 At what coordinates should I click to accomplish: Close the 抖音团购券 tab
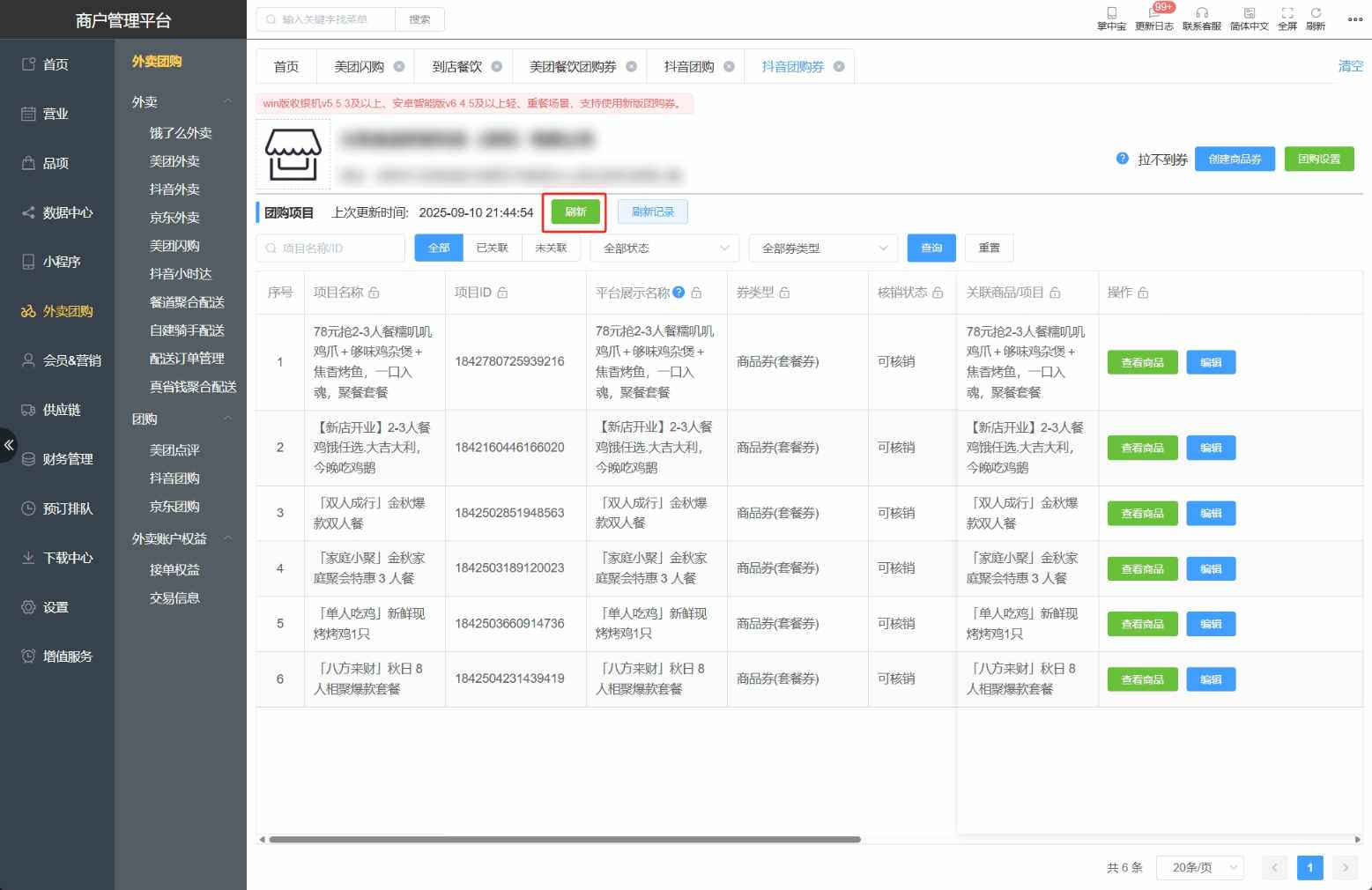(839, 67)
